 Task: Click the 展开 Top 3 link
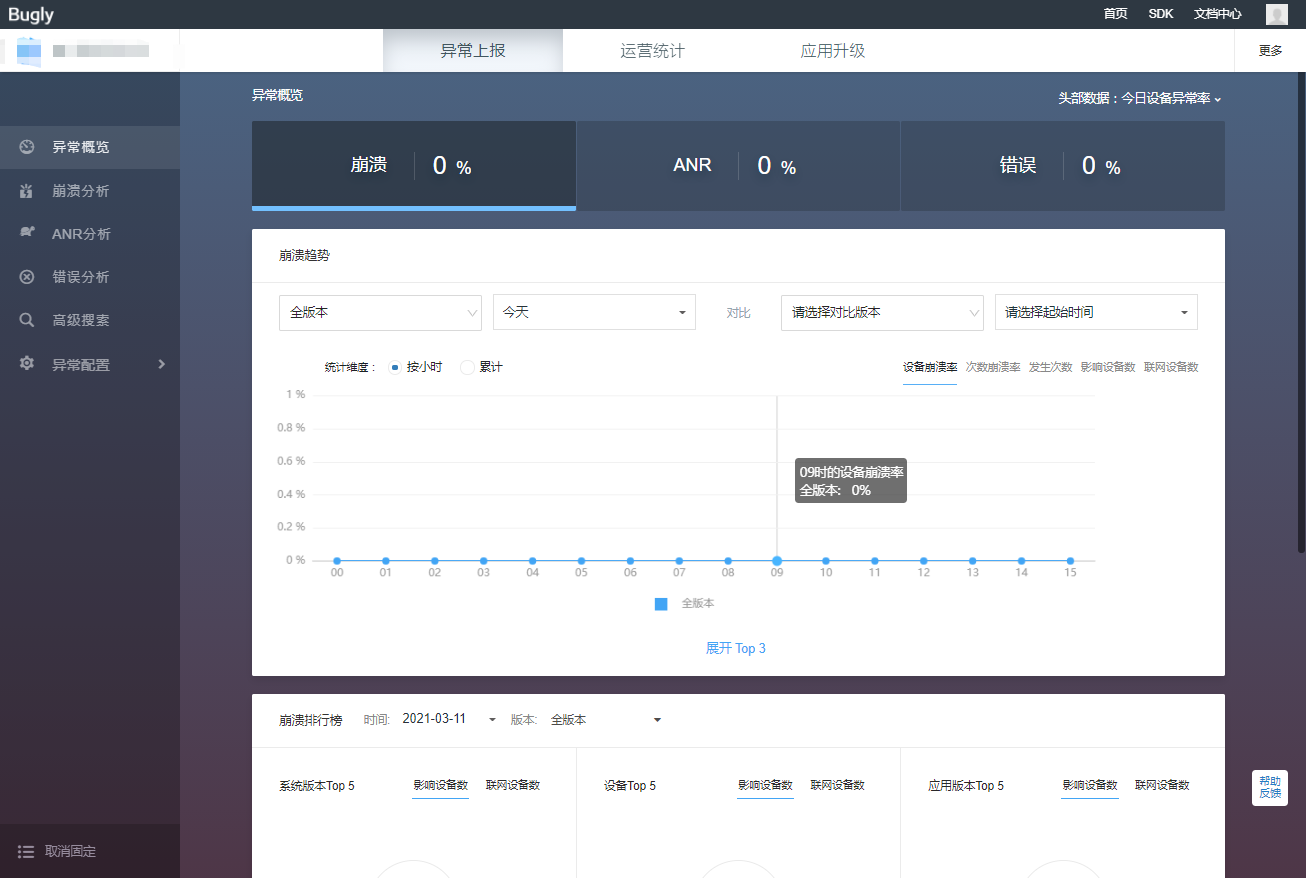coord(736,648)
